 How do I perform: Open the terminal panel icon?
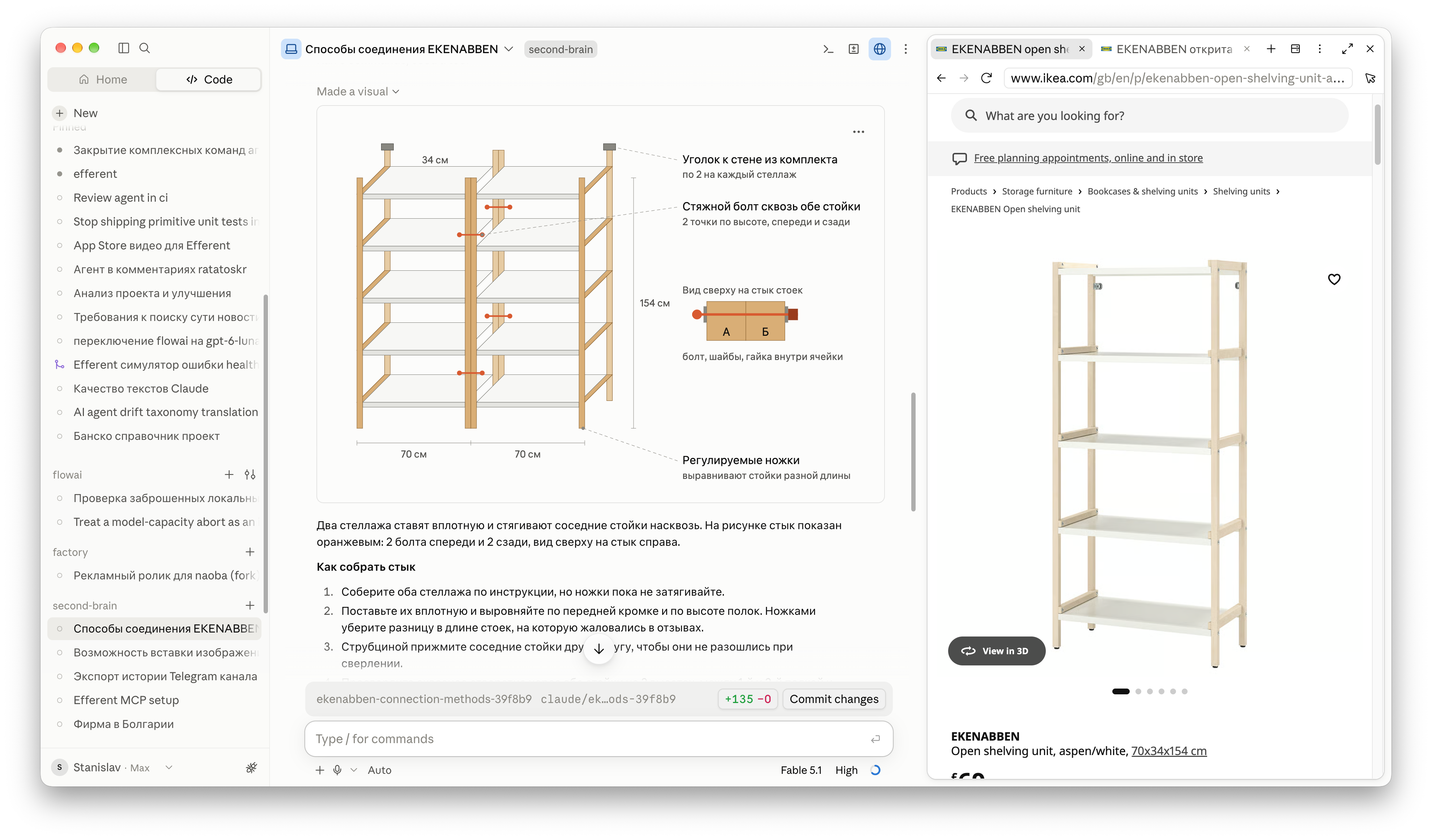[x=828, y=50]
